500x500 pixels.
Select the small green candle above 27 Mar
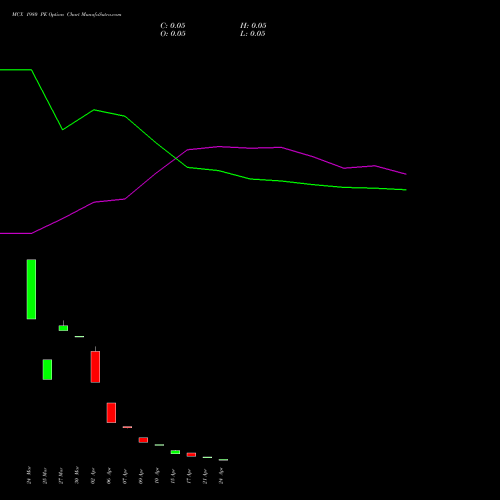(x=63, y=328)
